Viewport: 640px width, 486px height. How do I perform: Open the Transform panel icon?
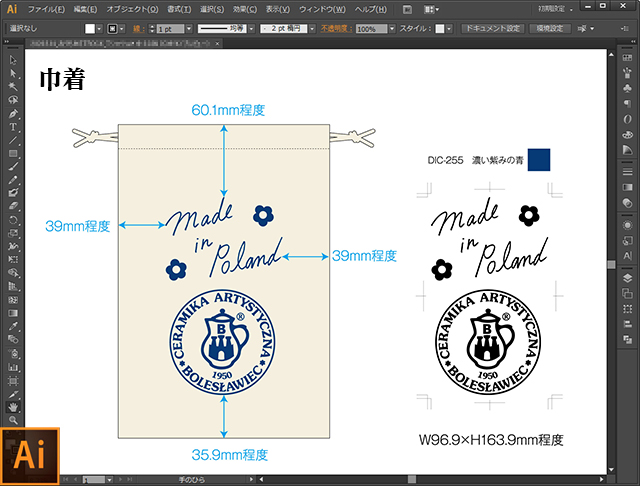tap(627, 308)
